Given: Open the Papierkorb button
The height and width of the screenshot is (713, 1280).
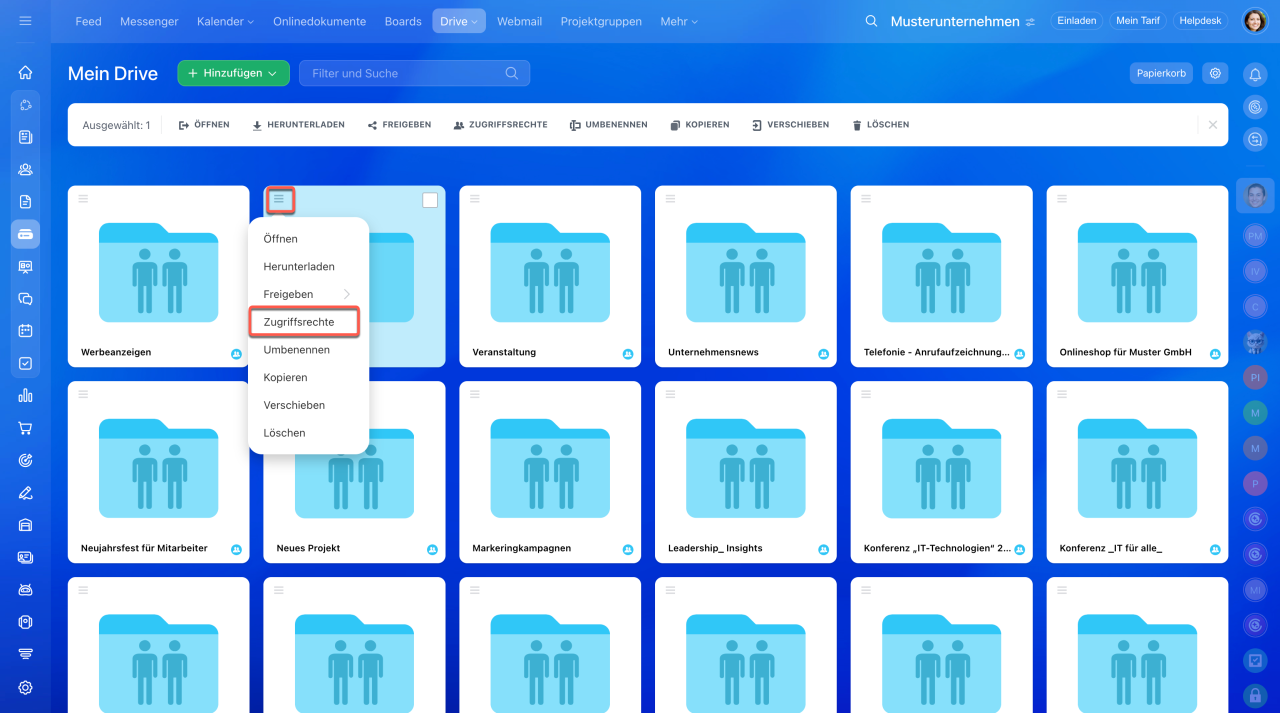Looking at the screenshot, I should [1160, 73].
